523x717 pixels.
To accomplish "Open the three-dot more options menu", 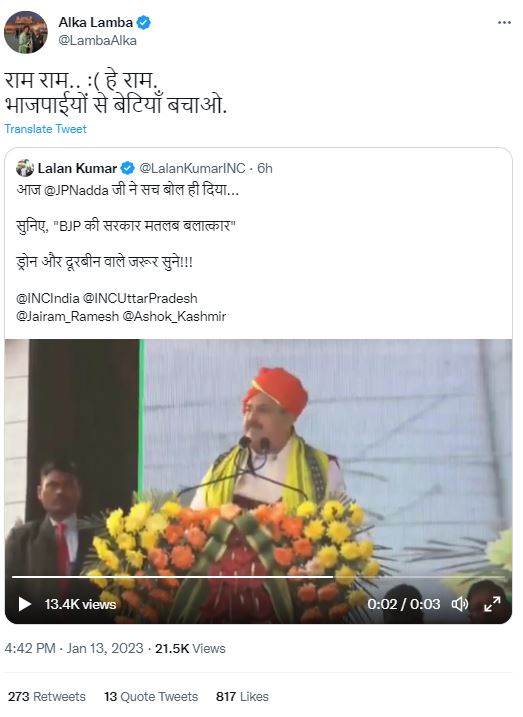I will coord(504,22).
